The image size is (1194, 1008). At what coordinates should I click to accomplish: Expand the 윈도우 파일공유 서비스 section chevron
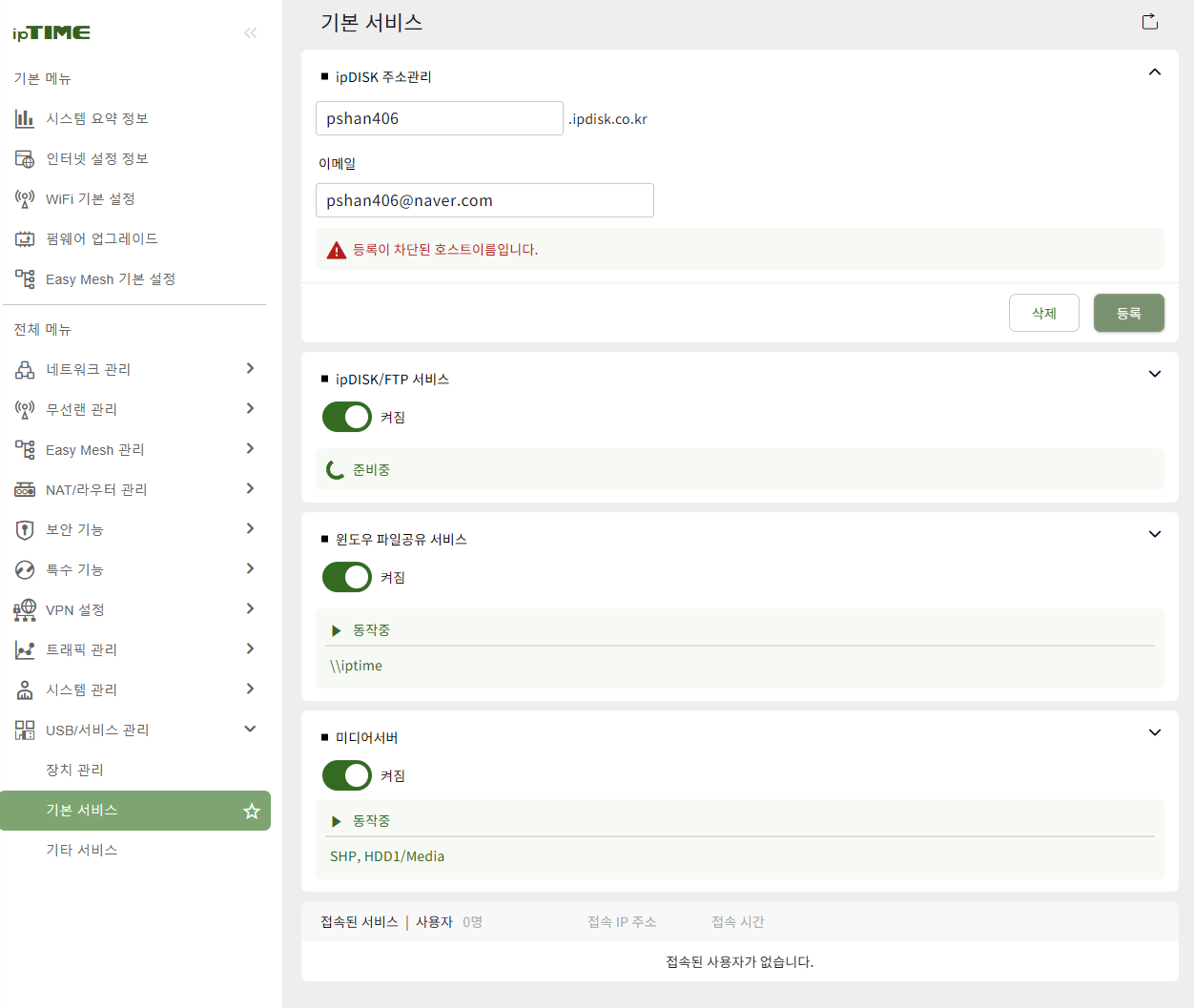coord(1155,534)
